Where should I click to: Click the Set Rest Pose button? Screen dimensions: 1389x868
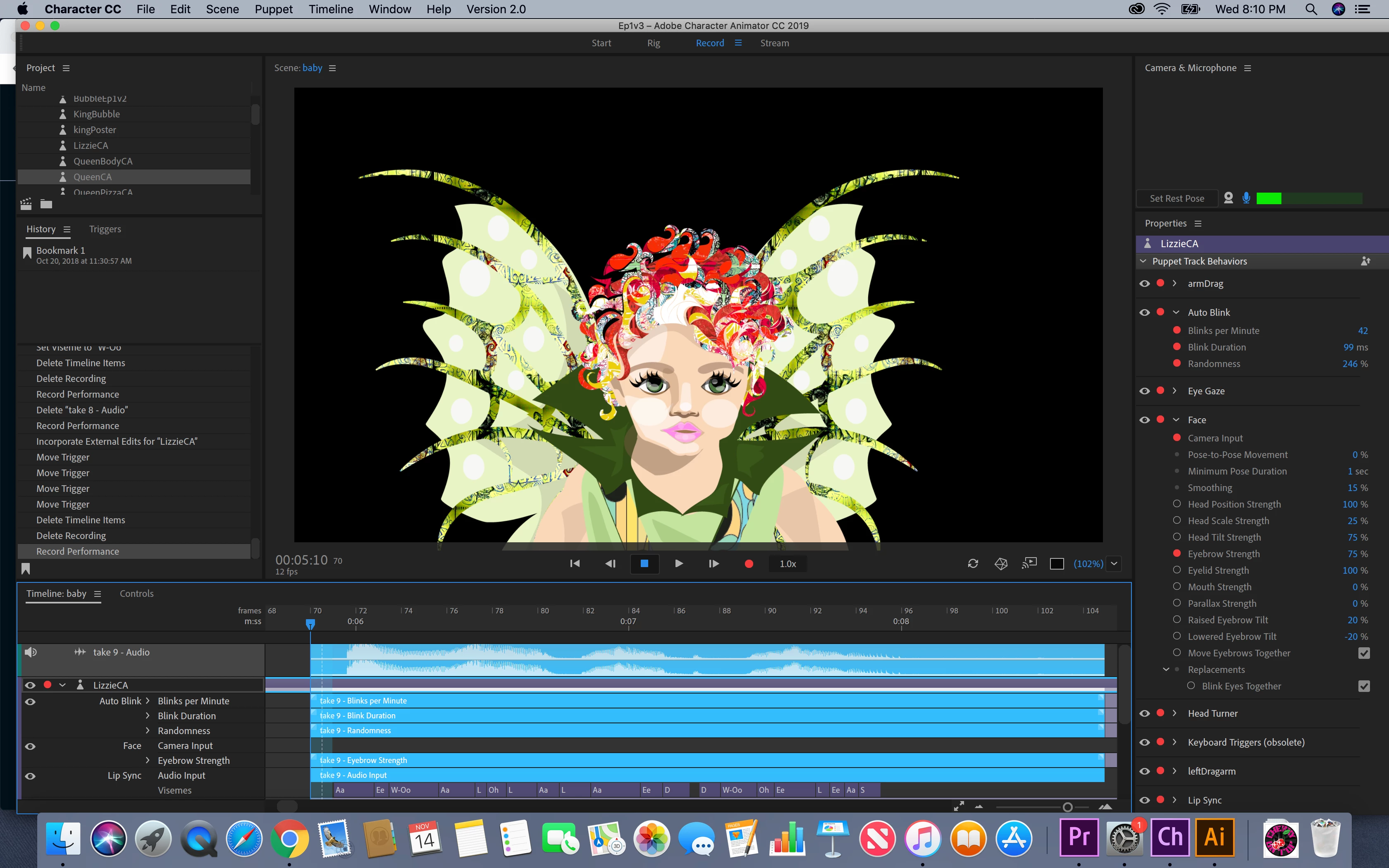(x=1177, y=198)
